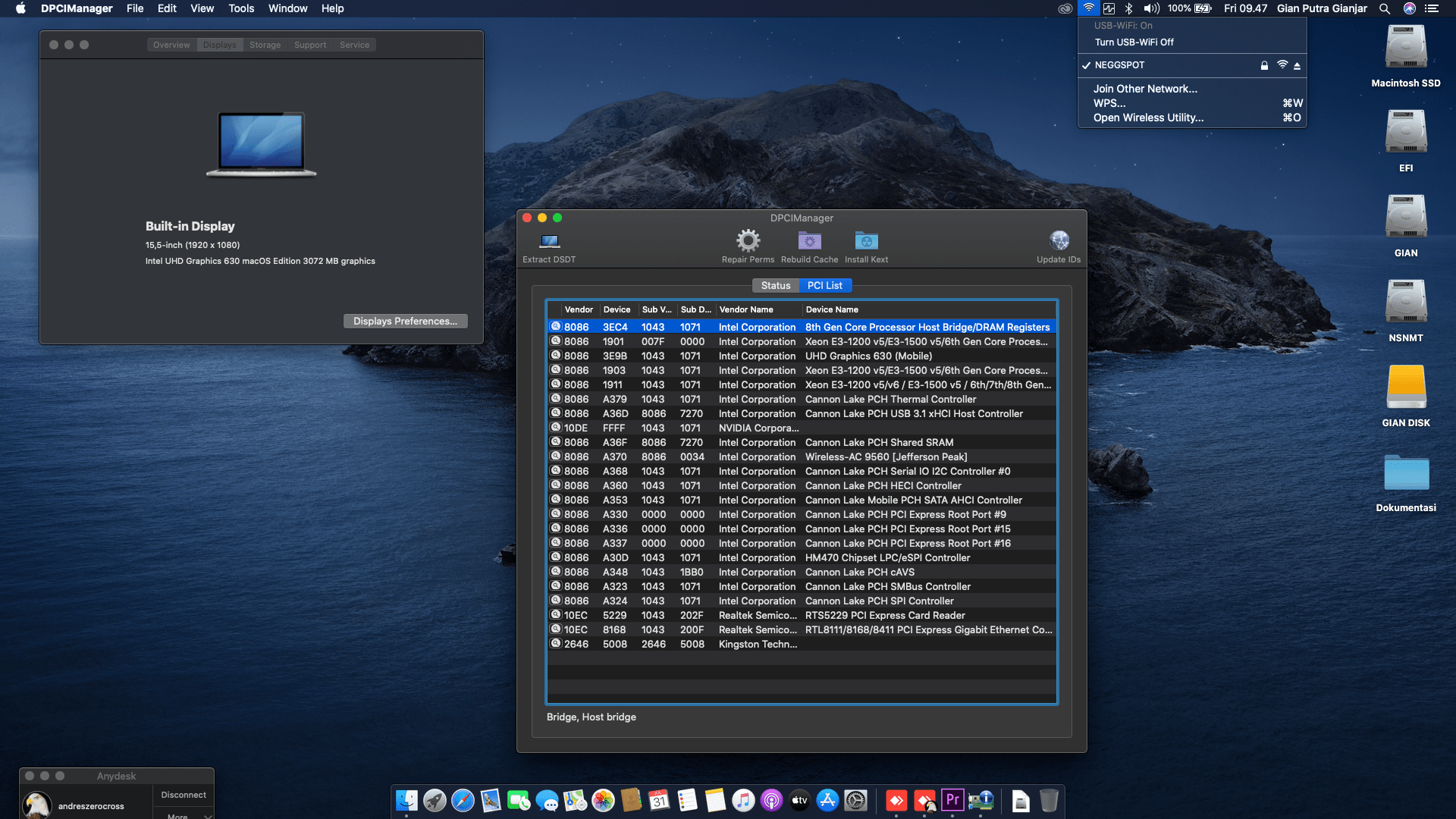Switch to the Status tab
The width and height of the screenshot is (1456, 819).
(x=775, y=285)
